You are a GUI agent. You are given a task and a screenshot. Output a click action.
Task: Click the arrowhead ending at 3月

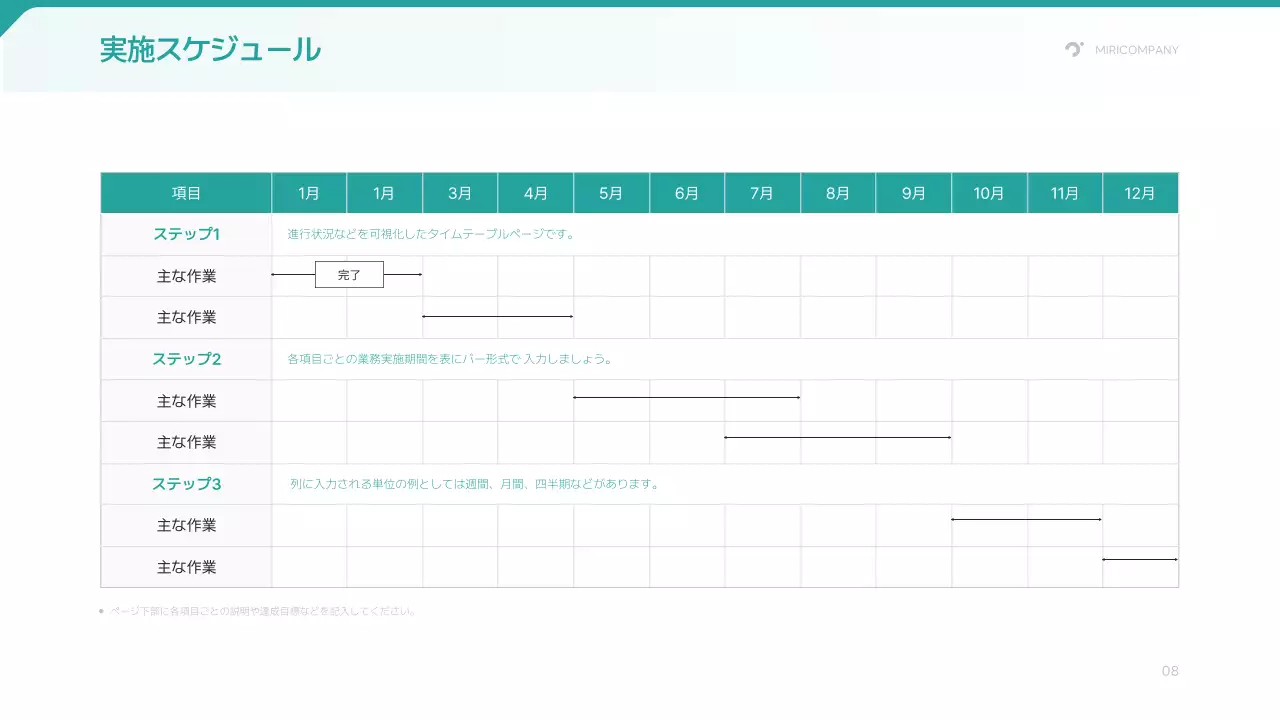click(x=421, y=273)
